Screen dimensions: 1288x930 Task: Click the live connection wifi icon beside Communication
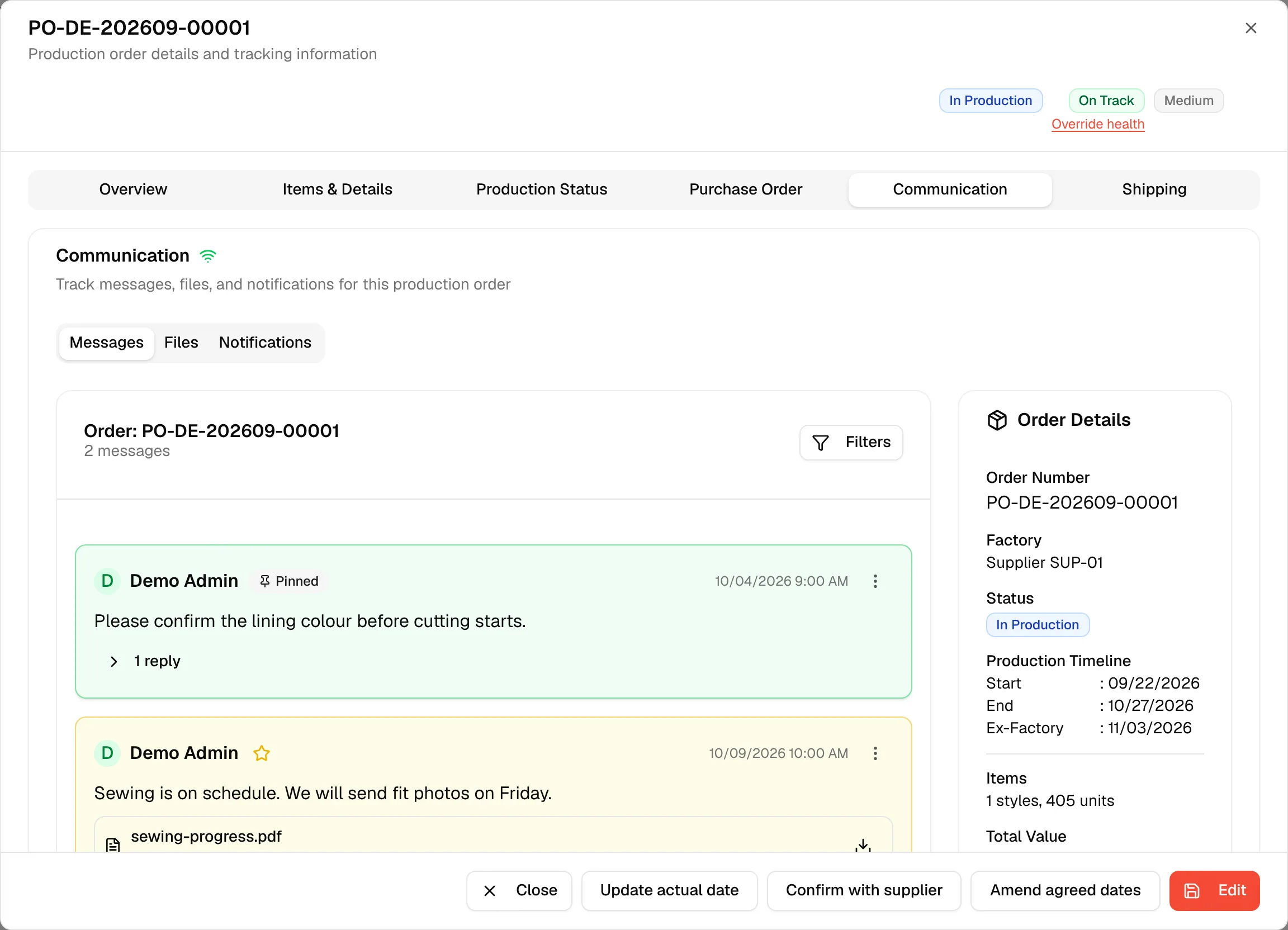208,256
